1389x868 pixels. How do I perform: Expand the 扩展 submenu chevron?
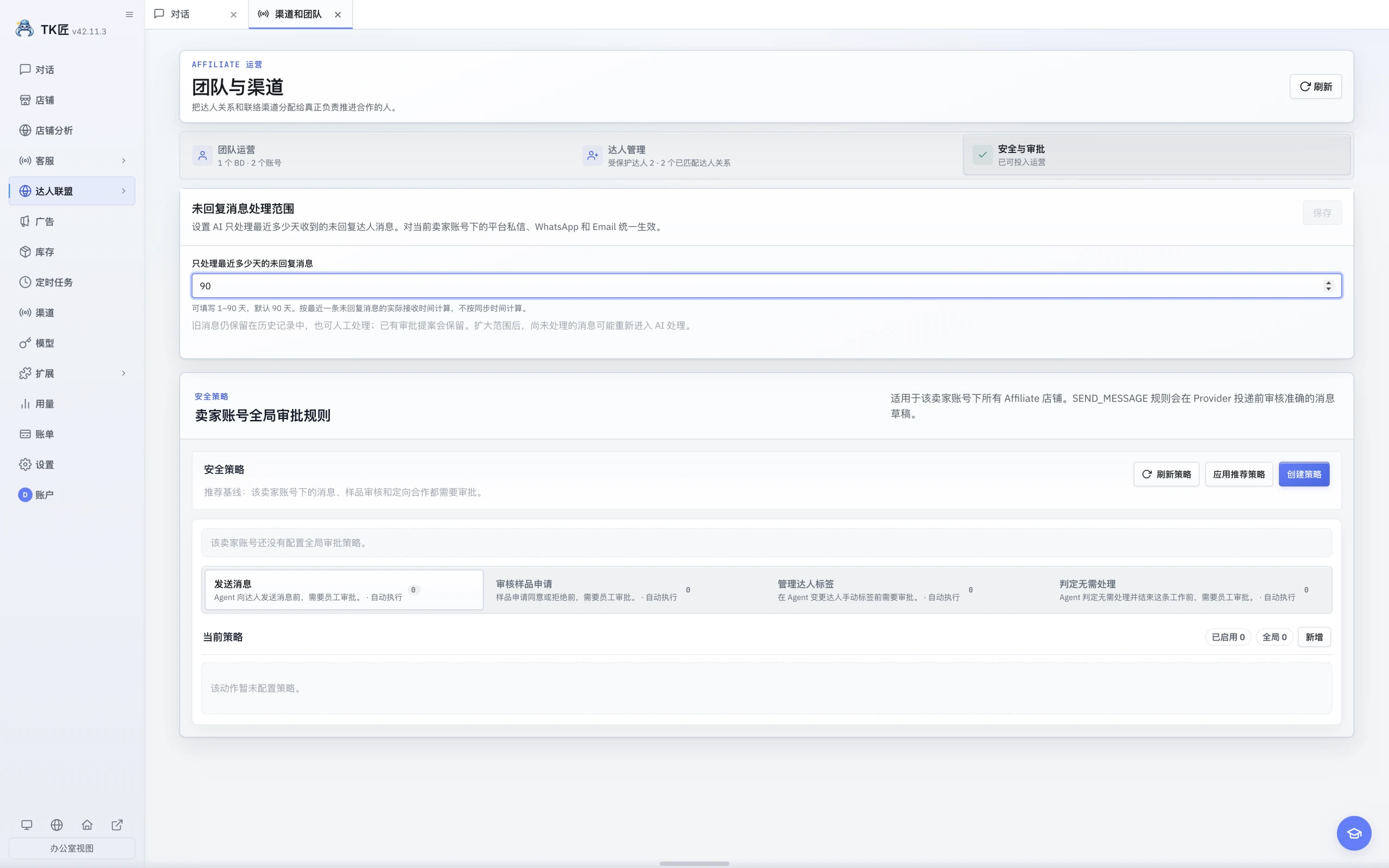pyautogui.click(x=123, y=374)
